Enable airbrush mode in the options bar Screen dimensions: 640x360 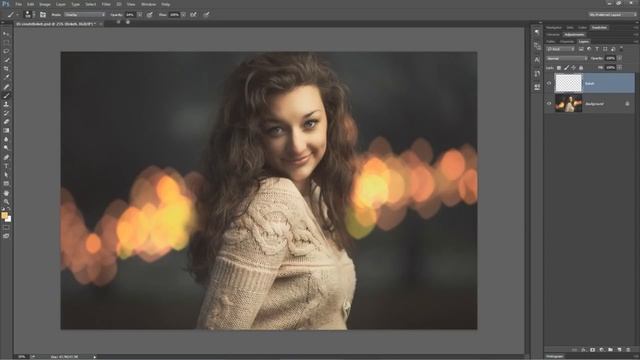click(193, 15)
